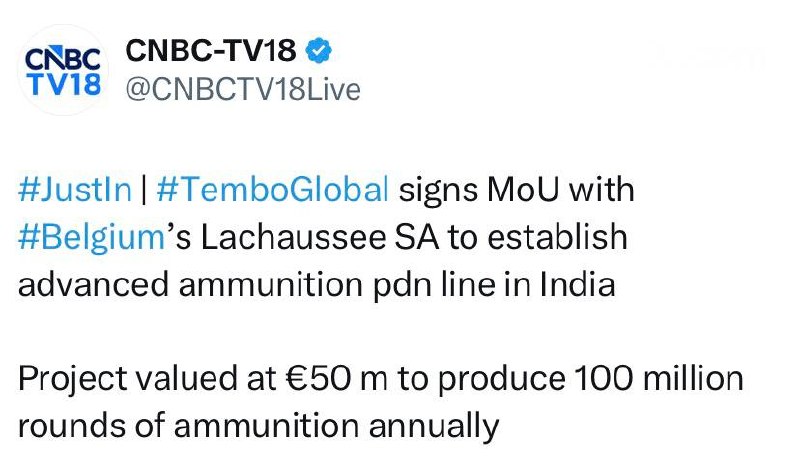The width and height of the screenshot is (800, 471).
Task: Open the #JustIn hashtag
Action: [75, 189]
